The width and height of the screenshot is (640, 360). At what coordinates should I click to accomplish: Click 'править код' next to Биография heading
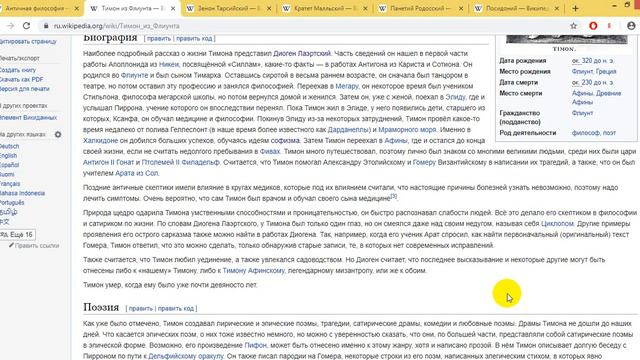tap(194, 38)
